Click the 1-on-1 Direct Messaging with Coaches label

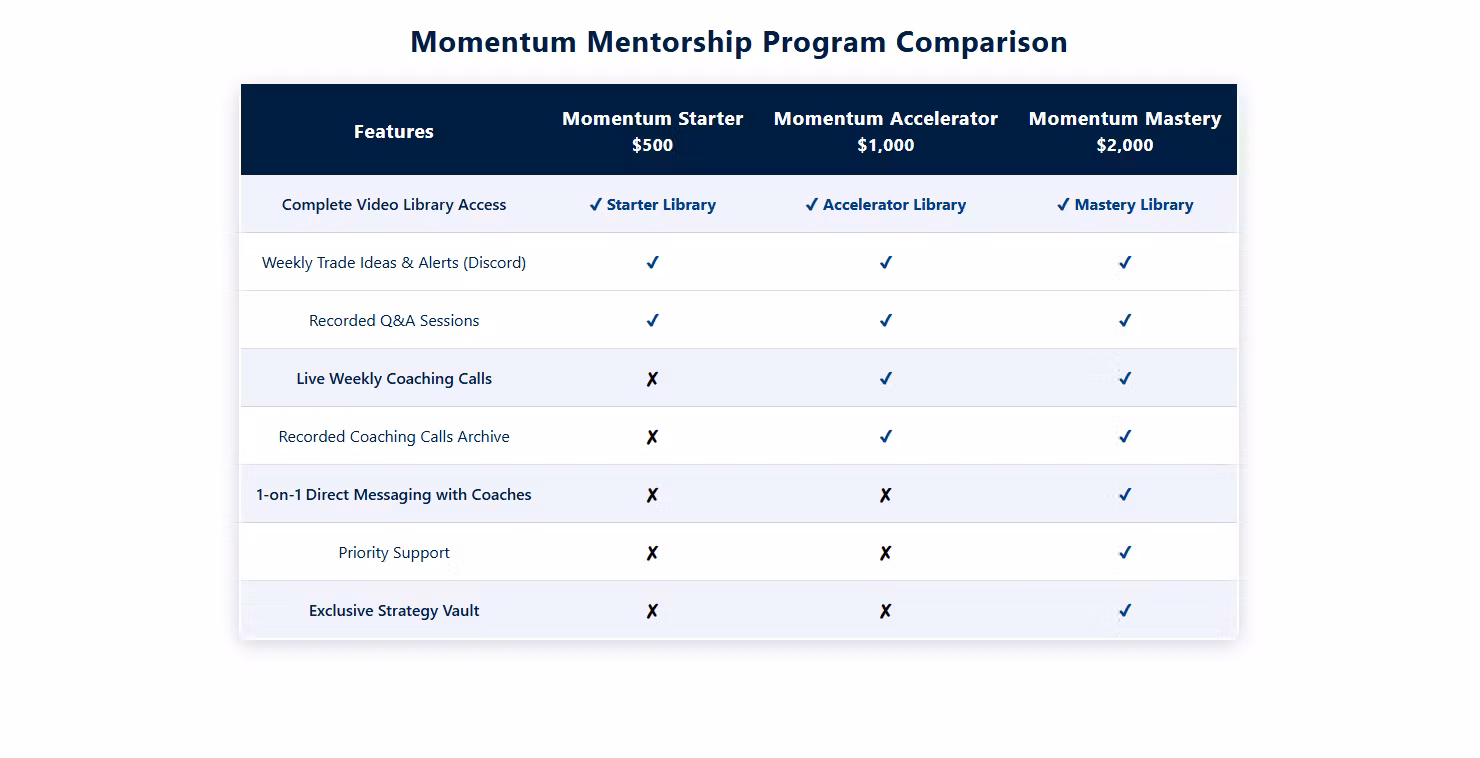click(x=394, y=495)
